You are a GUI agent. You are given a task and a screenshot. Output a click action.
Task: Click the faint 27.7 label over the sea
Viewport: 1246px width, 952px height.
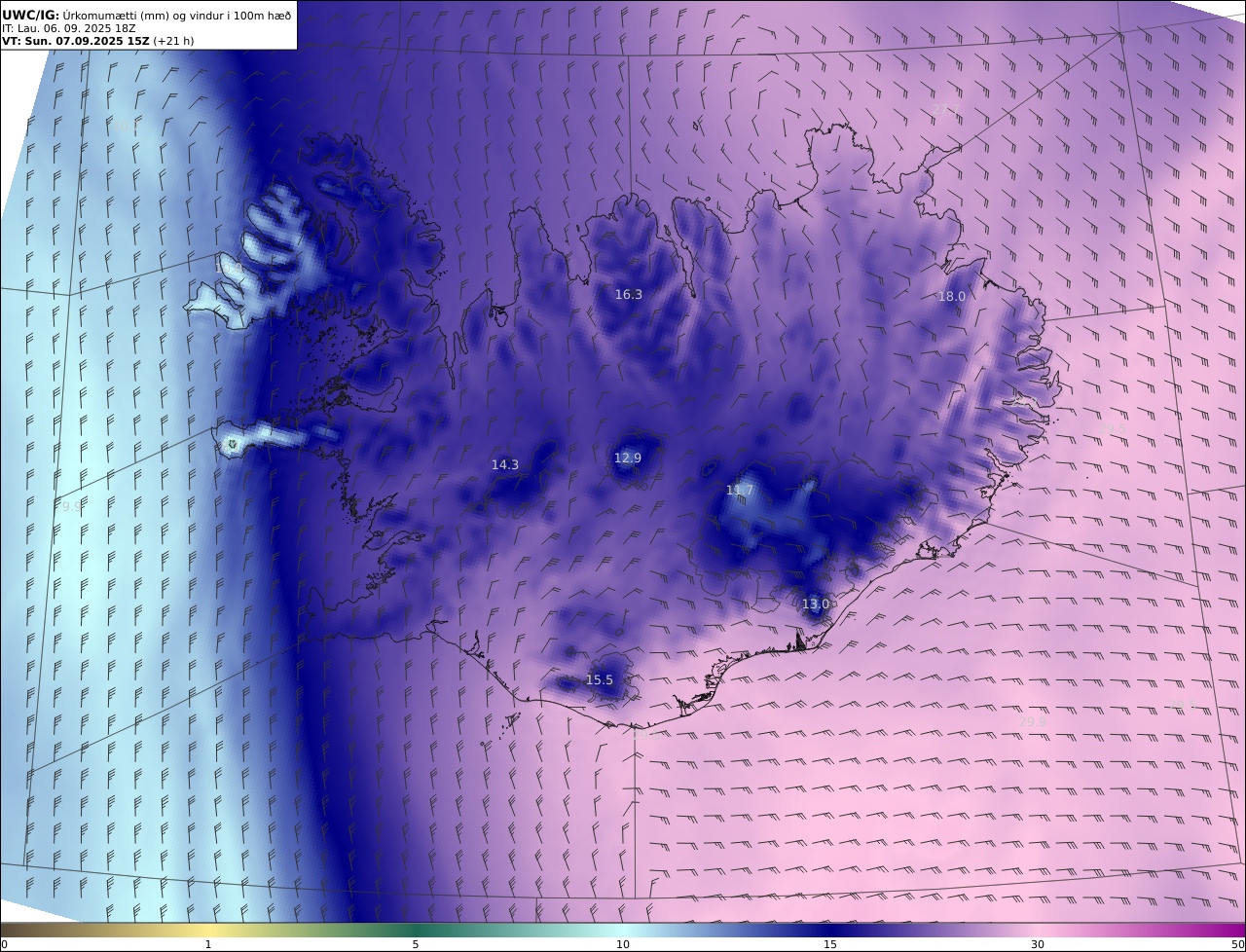coord(946,108)
